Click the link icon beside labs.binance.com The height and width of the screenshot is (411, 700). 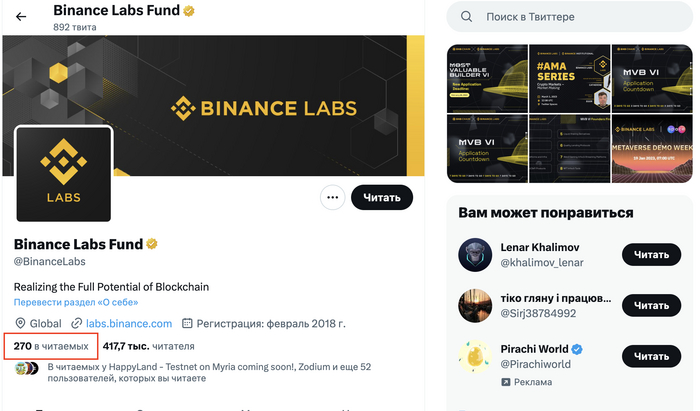pyautogui.click(x=76, y=324)
